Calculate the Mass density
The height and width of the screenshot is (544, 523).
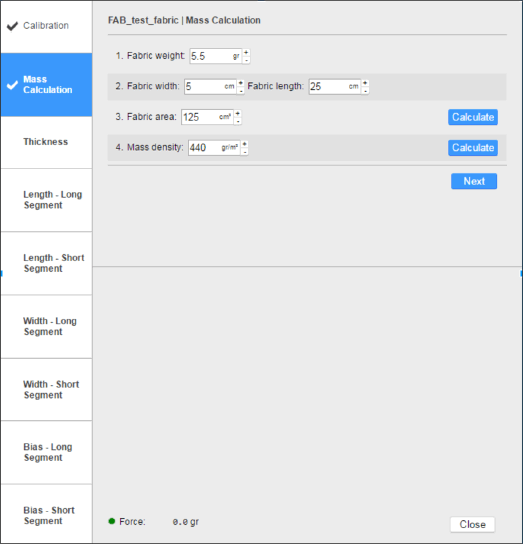pyautogui.click(x=473, y=148)
